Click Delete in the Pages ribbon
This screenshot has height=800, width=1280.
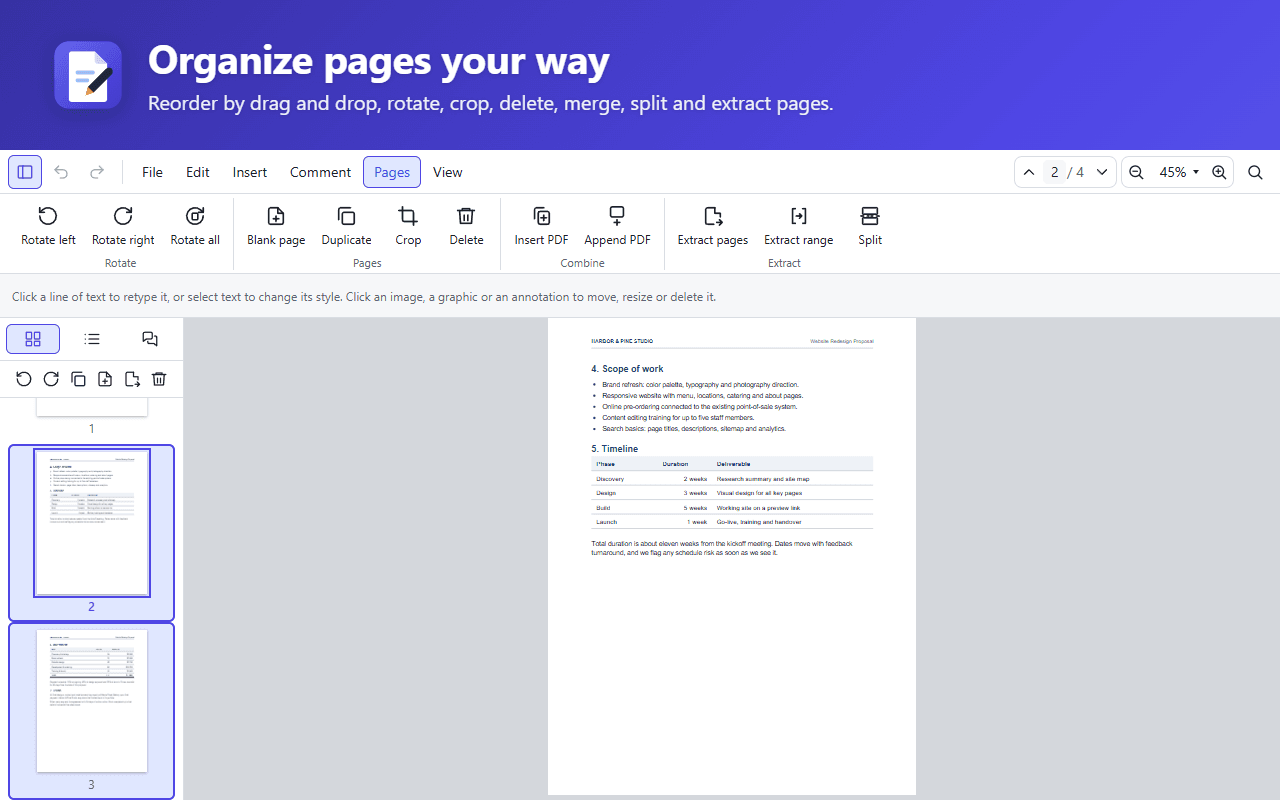tap(466, 226)
